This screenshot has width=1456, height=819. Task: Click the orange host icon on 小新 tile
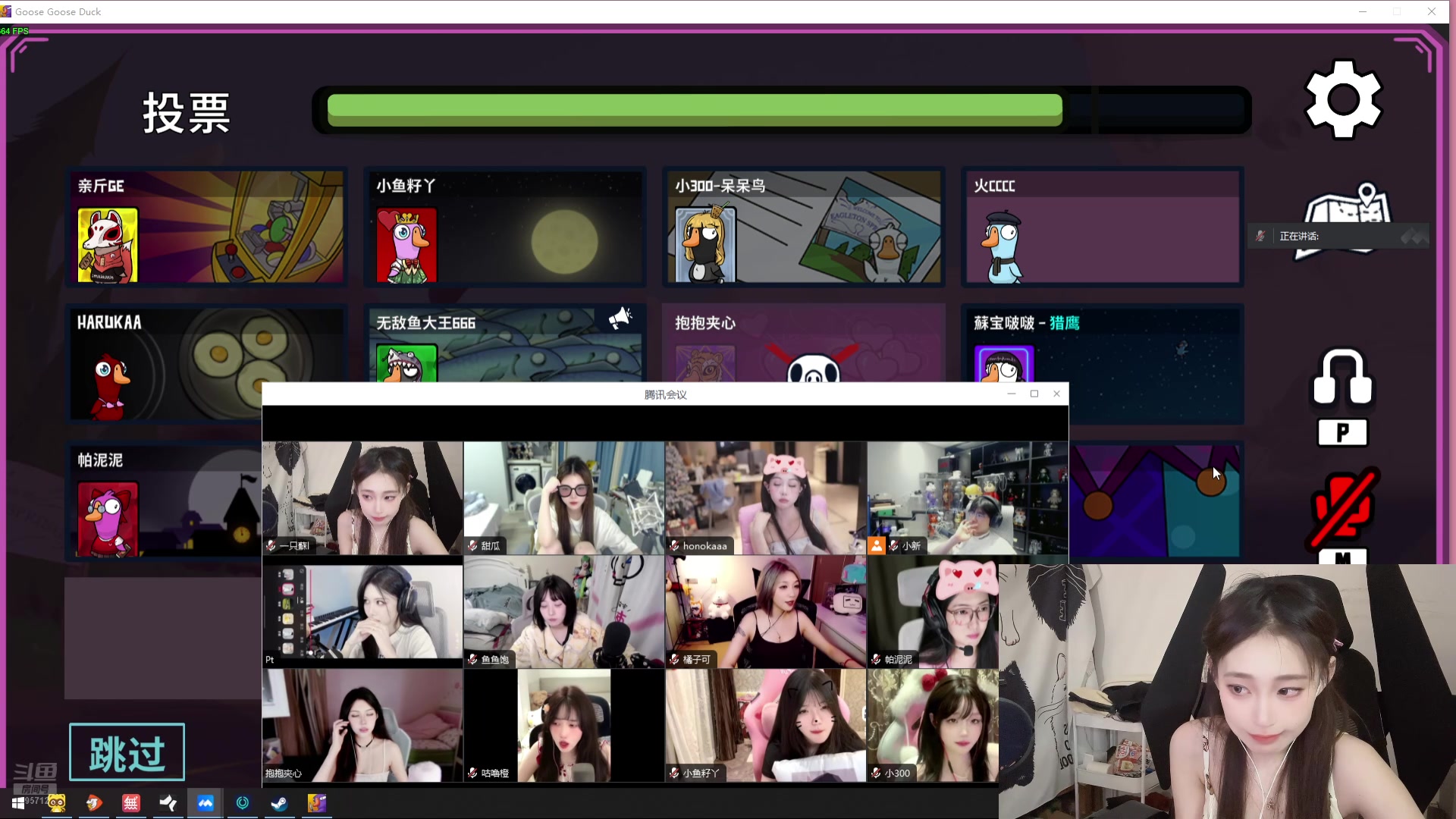point(877,545)
